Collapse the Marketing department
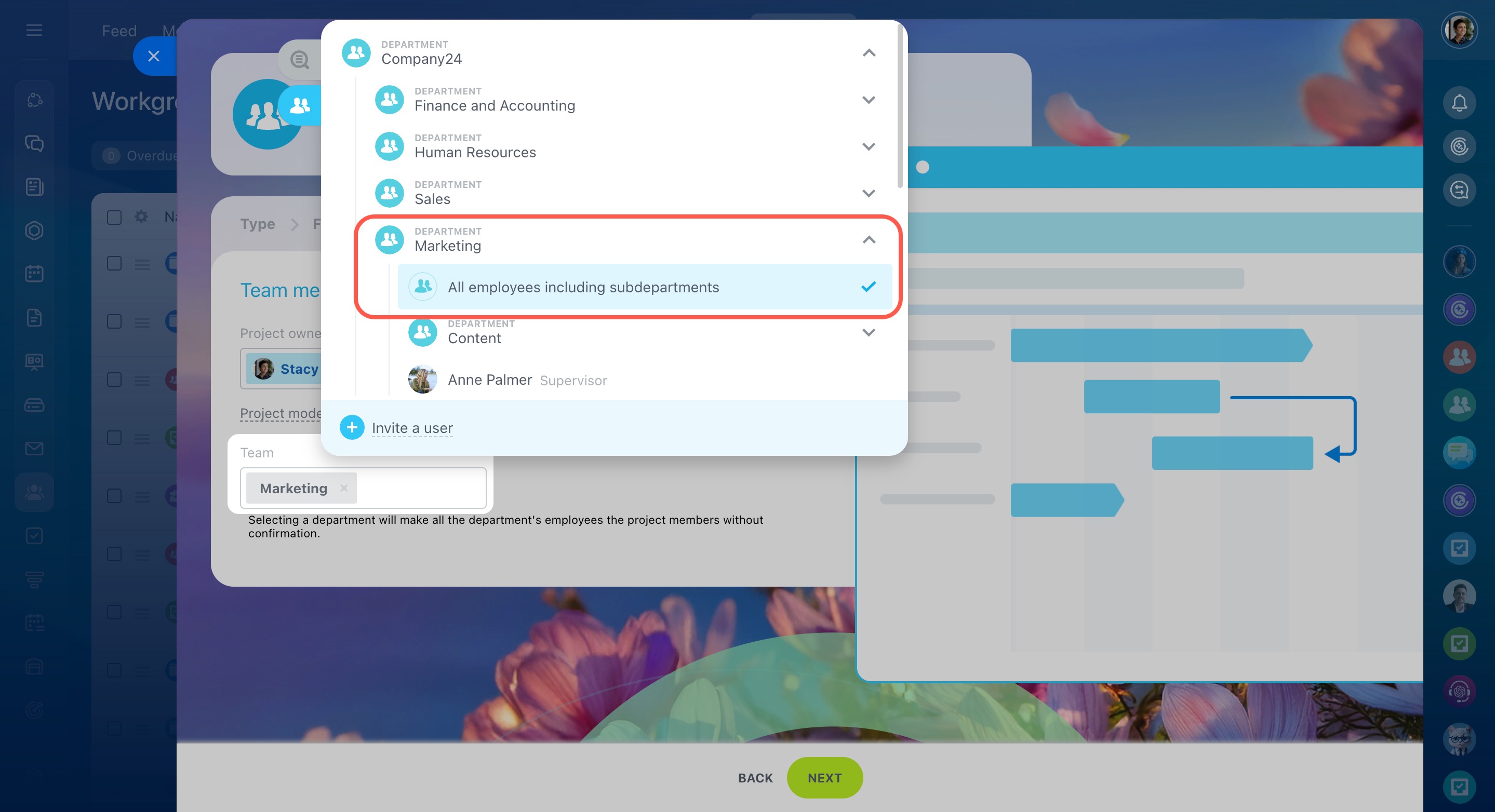This screenshot has height=812, width=1495. pos(868,239)
